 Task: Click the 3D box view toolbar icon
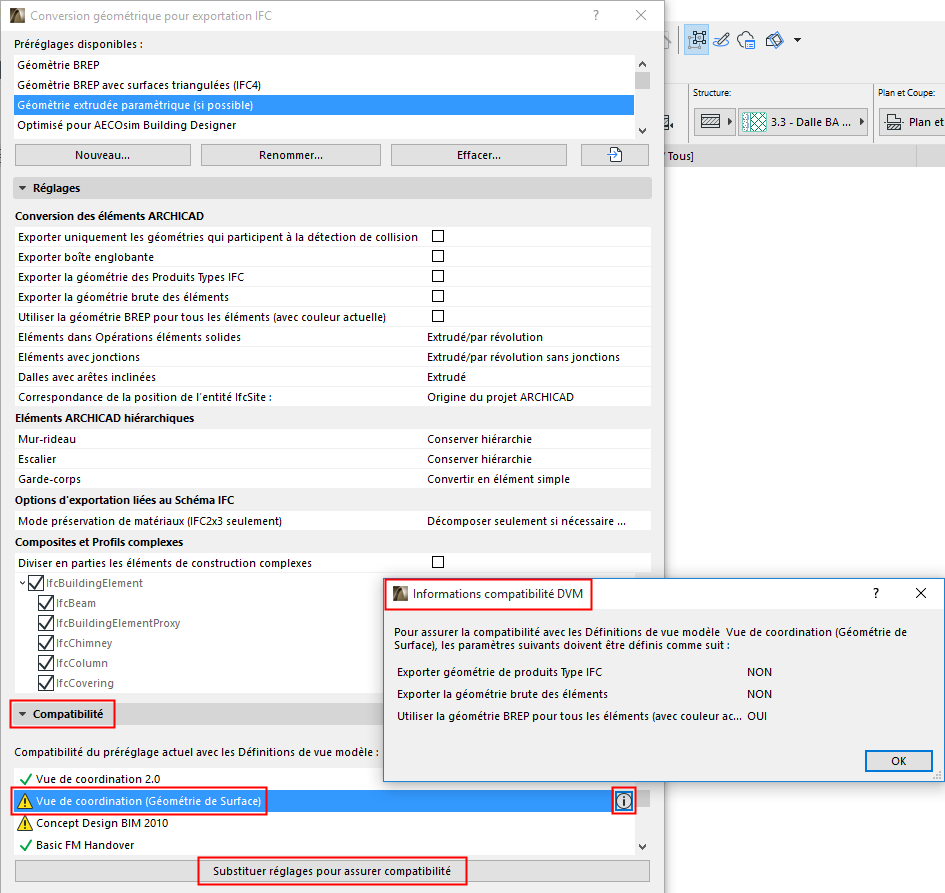point(774,40)
